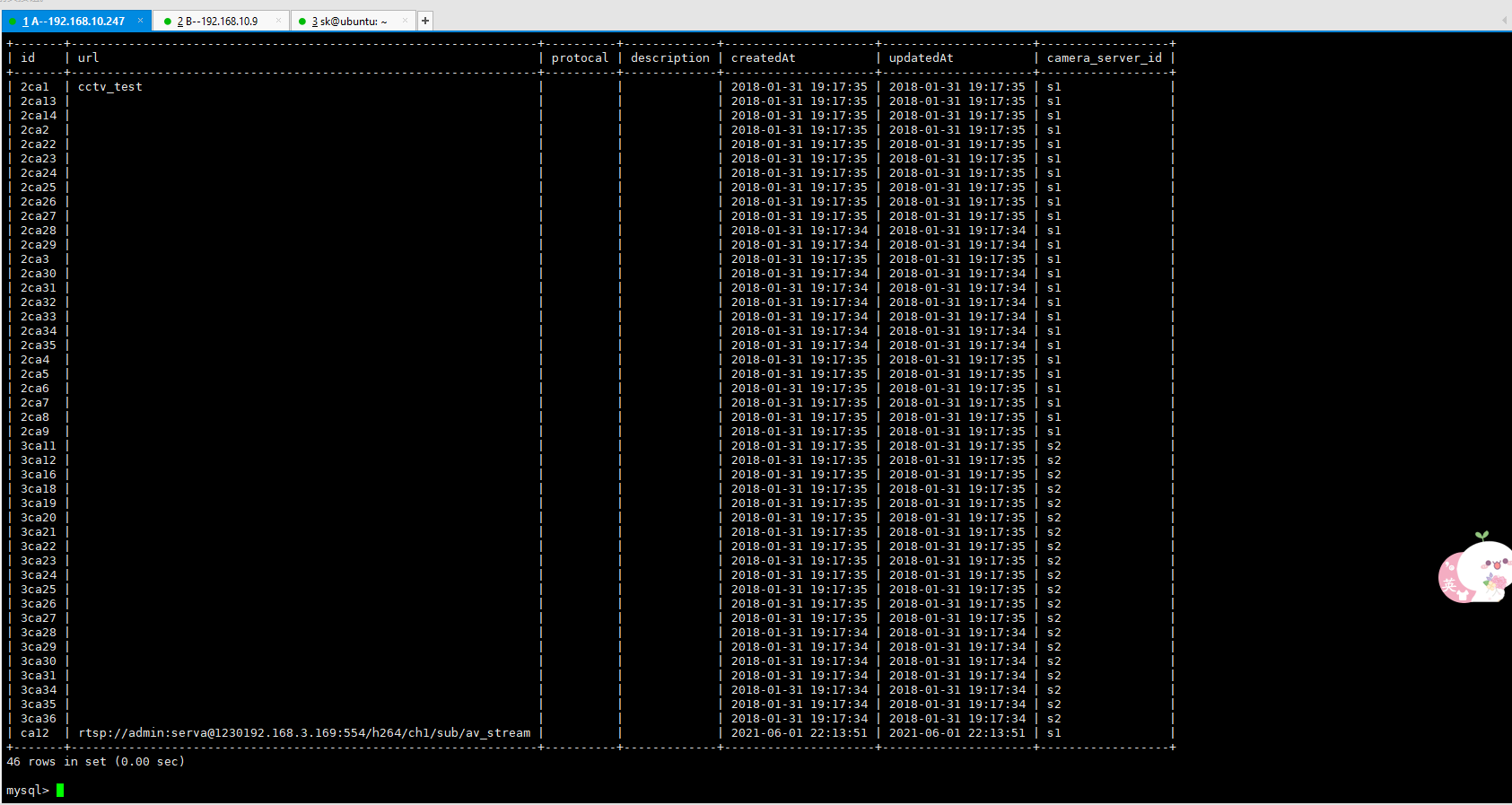The height and width of the screenshot is (805, 1512).
Task: Click the '46 rows in set (0.00 sec)' line
Action: (x=95, y=762)
